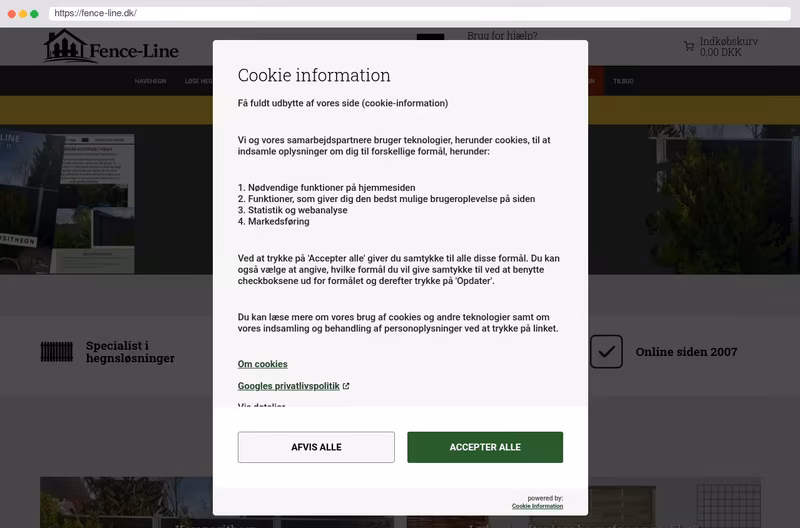Open the shopping cart icon
Image resolution: width=800 pixels, height=528 pixels.
pyautogui.click(x=689, y=46)
